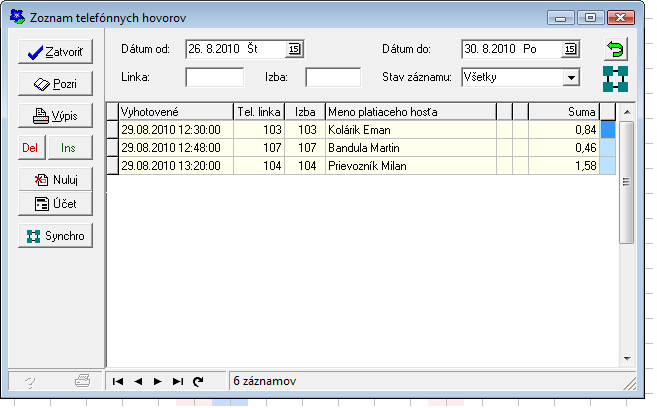Go to first record in navigator
657x408 pixels.
[119, 381]
